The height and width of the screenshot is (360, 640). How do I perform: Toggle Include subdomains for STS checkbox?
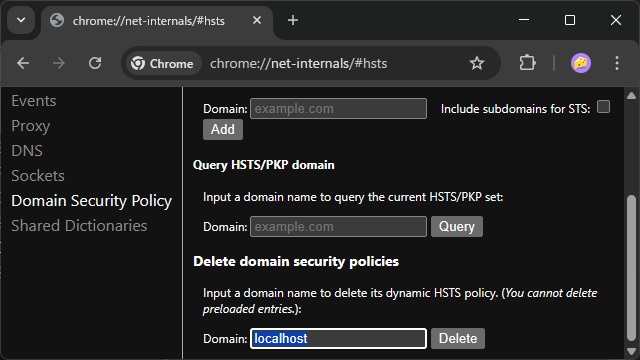click(603, 107)
